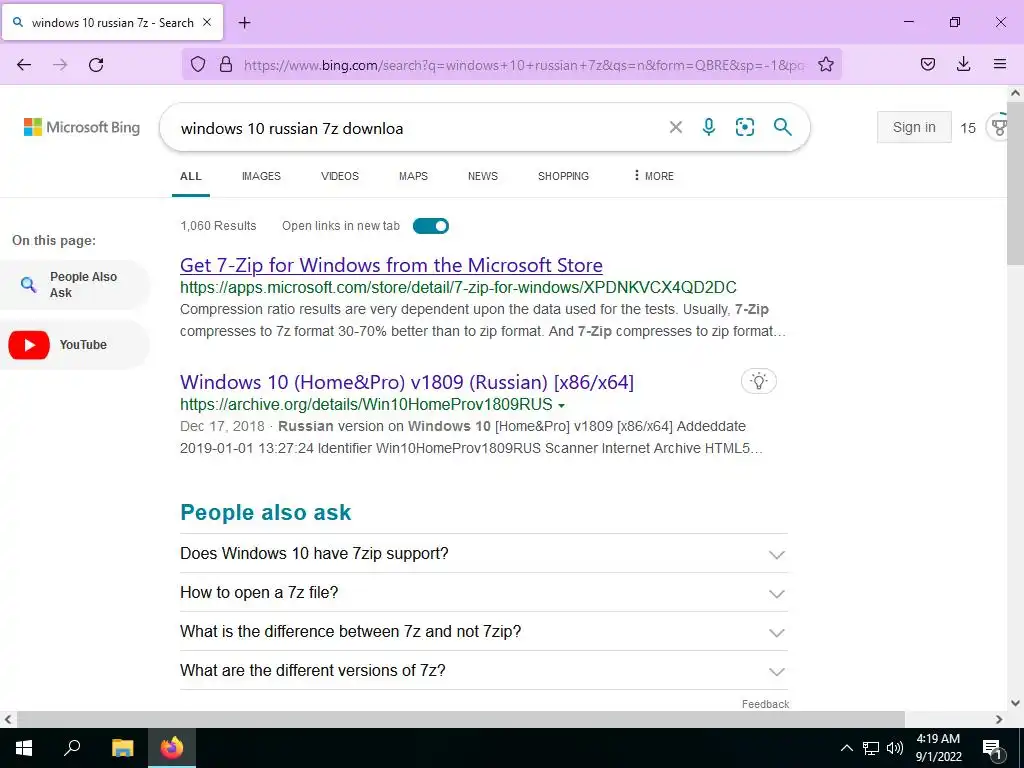This screenshot has width=1024, height=768.
Task: Go back using the browser back arrow
Action: [24, 65]
